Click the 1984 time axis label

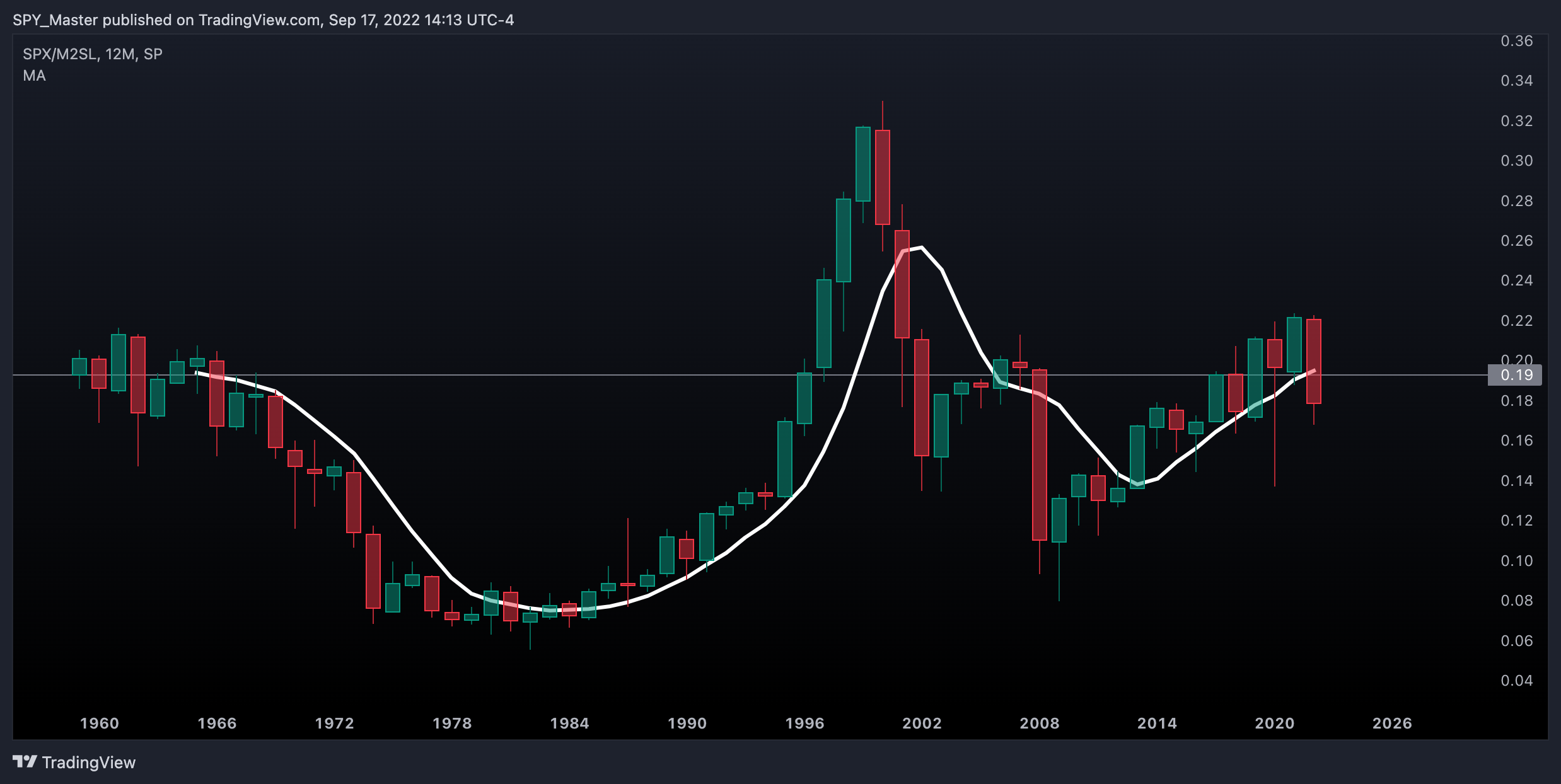(x=570, y=723)
